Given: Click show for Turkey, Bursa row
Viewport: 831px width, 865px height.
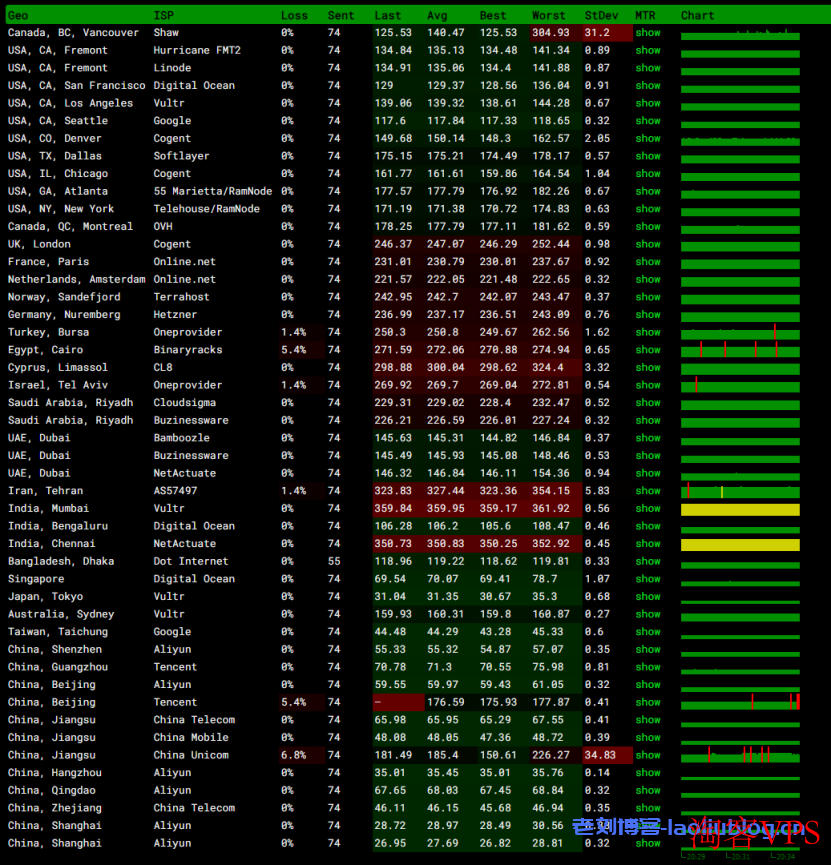Looking at the screenshot, I should pos(647,332).
